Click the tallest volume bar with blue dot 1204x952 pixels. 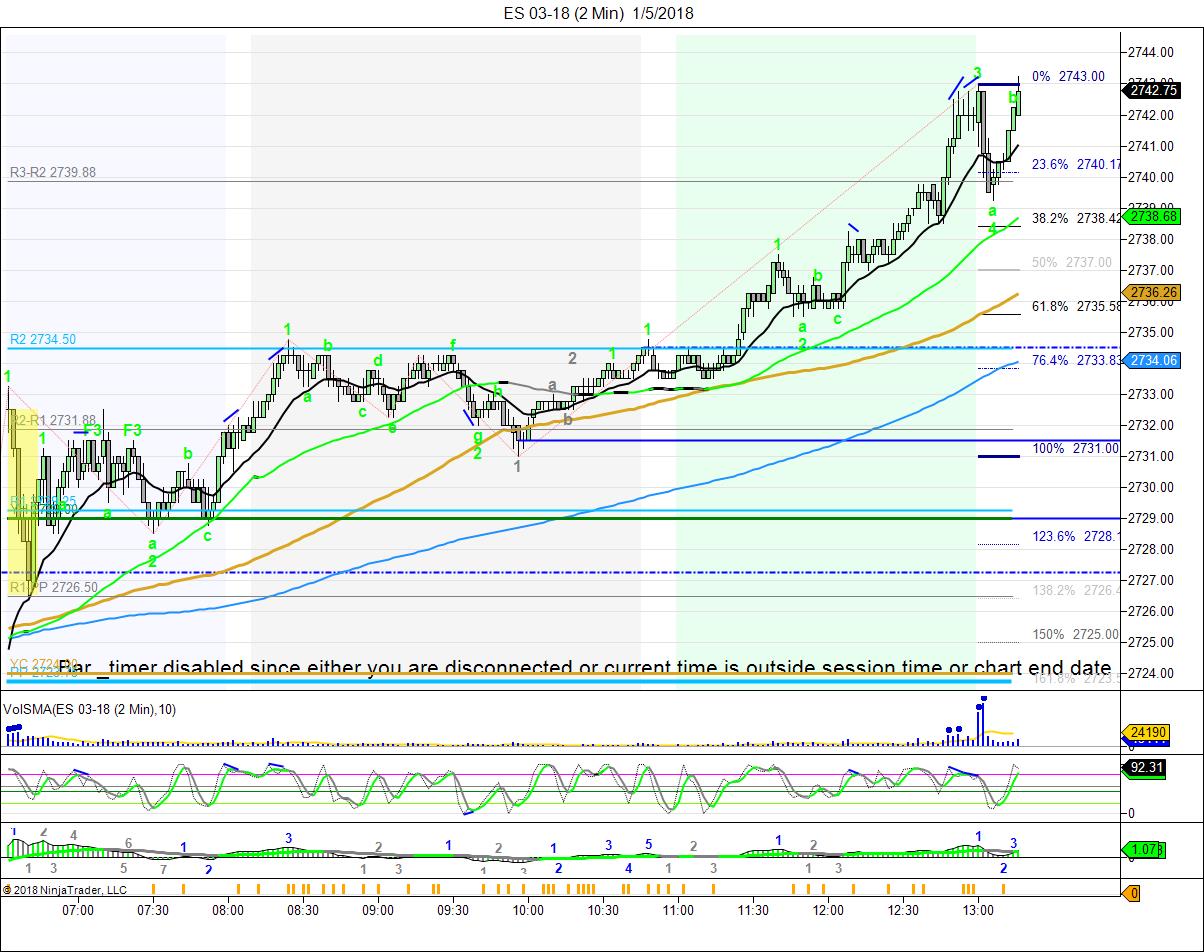[x=983, y=723]
